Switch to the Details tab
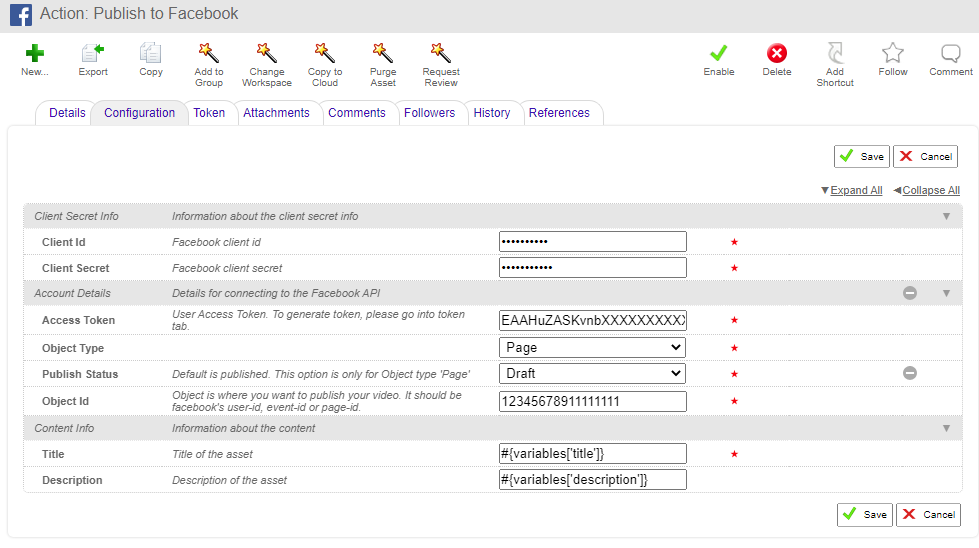 pyautogui.click(x=67, y=113)
